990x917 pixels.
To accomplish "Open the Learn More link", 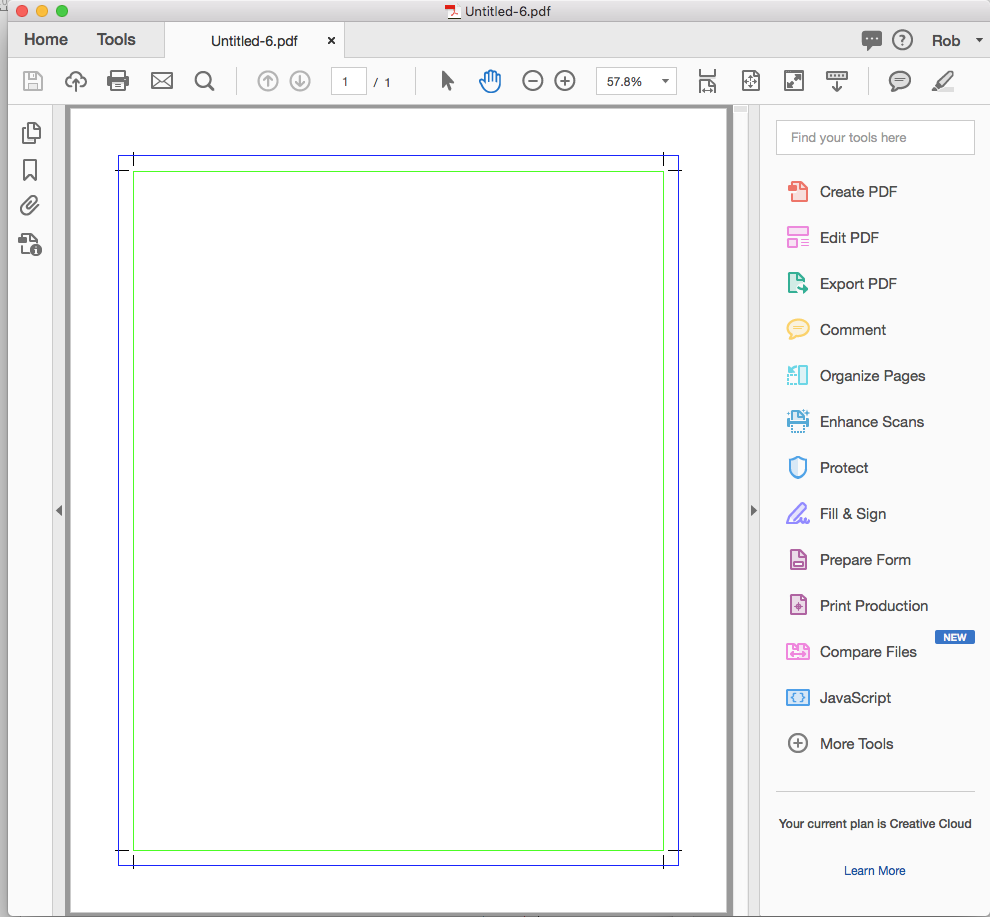I will [874, 871].
